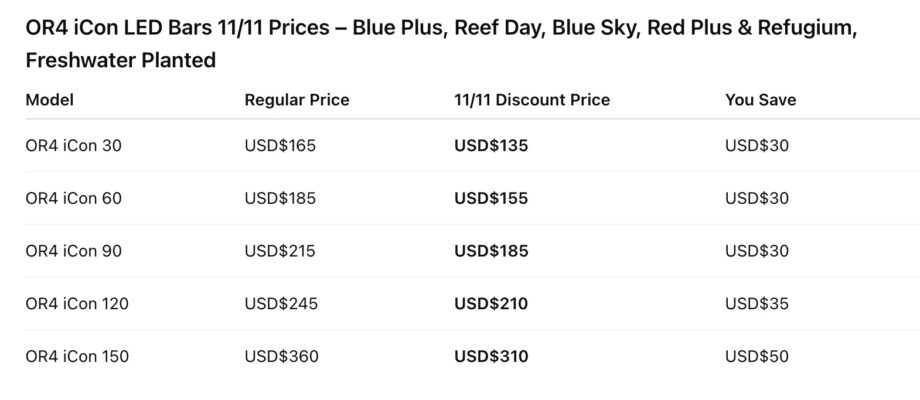Click the USD$245 regular price
Screen dimensions: 920x400
pyautogui.click(x=280, y=303)
